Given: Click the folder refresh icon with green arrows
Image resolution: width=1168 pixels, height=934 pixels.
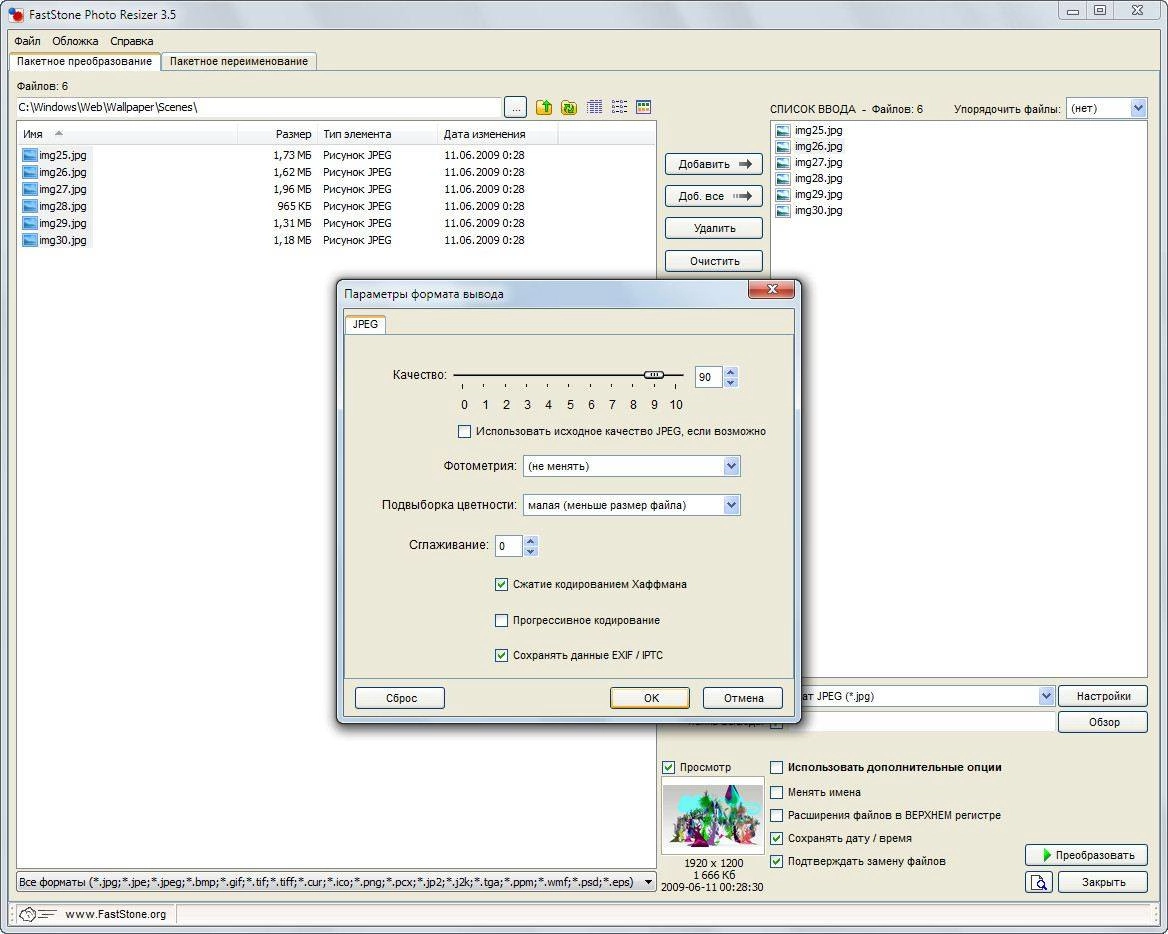Looking at the screenshot, I should point(569,107).
